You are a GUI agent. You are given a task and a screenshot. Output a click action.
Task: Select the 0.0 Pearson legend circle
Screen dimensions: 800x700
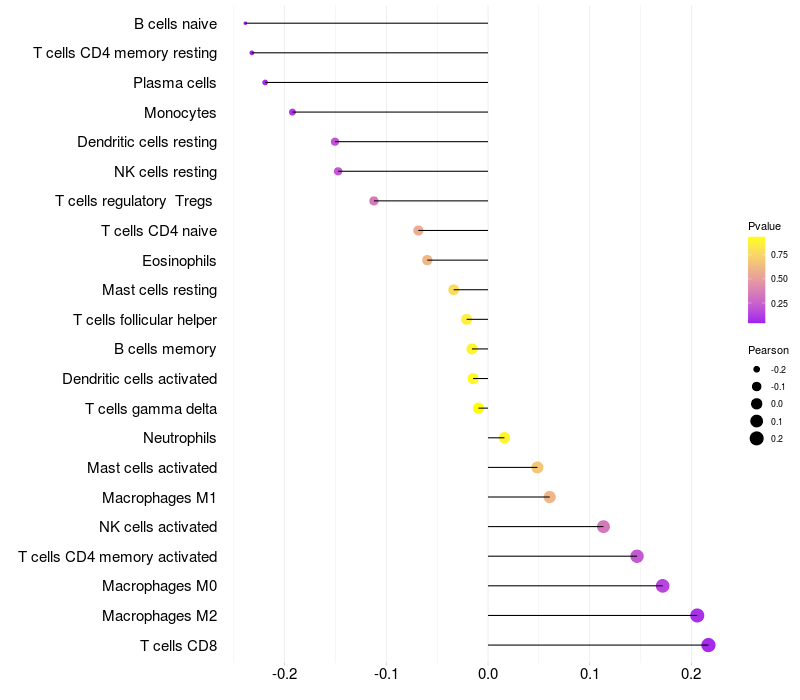(x=757, y=404)
